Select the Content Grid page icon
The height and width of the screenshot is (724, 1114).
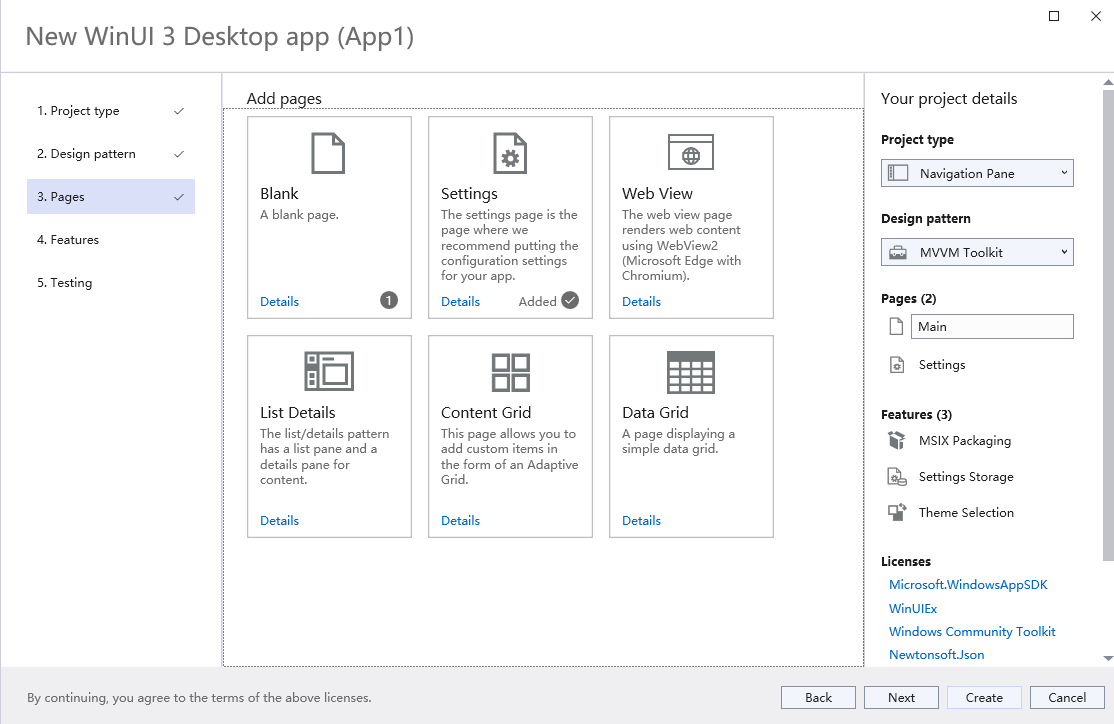510,372
